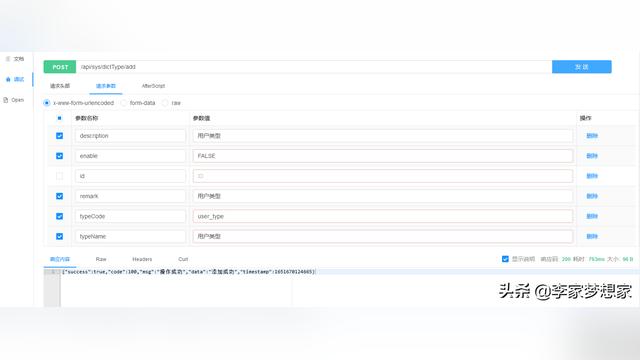The height and width of the screenshot is (360, 640).
Task: Click the 操作 column header
Action: point(585,118)
